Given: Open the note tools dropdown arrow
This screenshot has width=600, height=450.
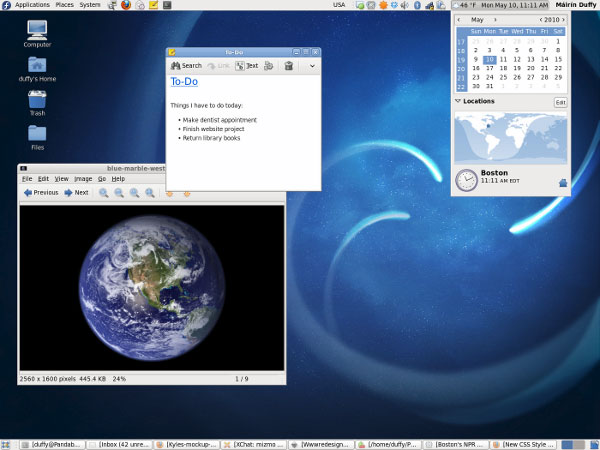Looking at the screenshot, I should [x=312, y=66].
